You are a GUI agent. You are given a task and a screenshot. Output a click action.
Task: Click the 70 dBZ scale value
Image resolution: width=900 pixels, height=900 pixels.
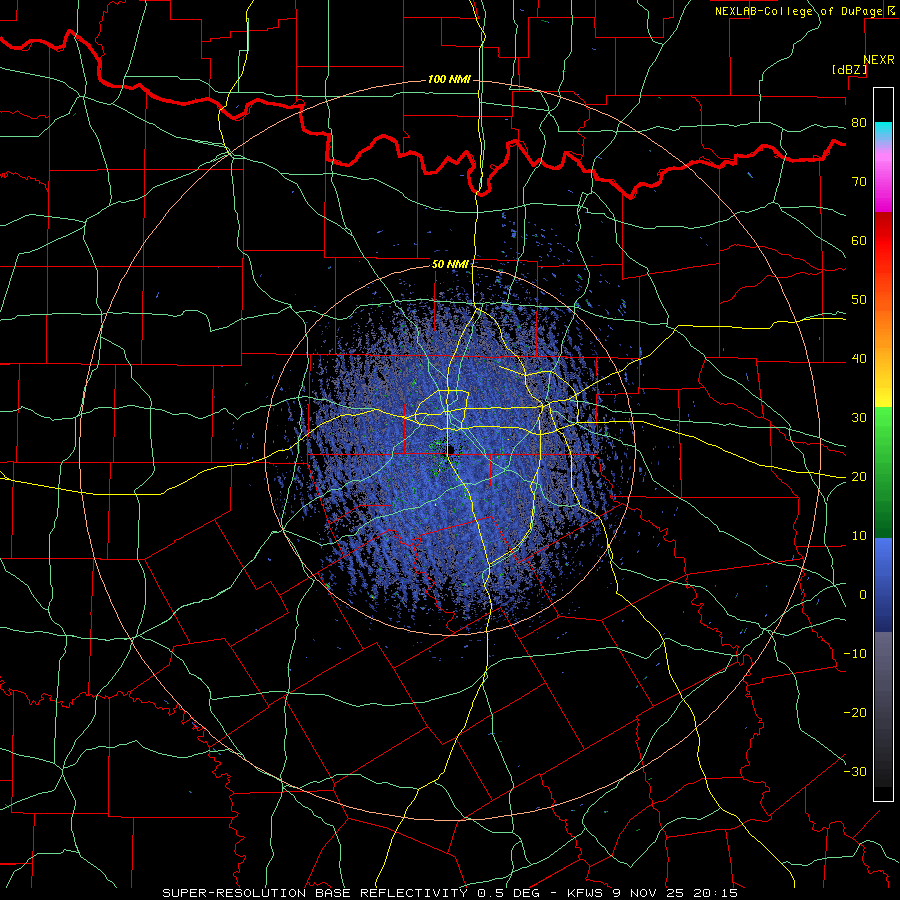click(859, 182)
